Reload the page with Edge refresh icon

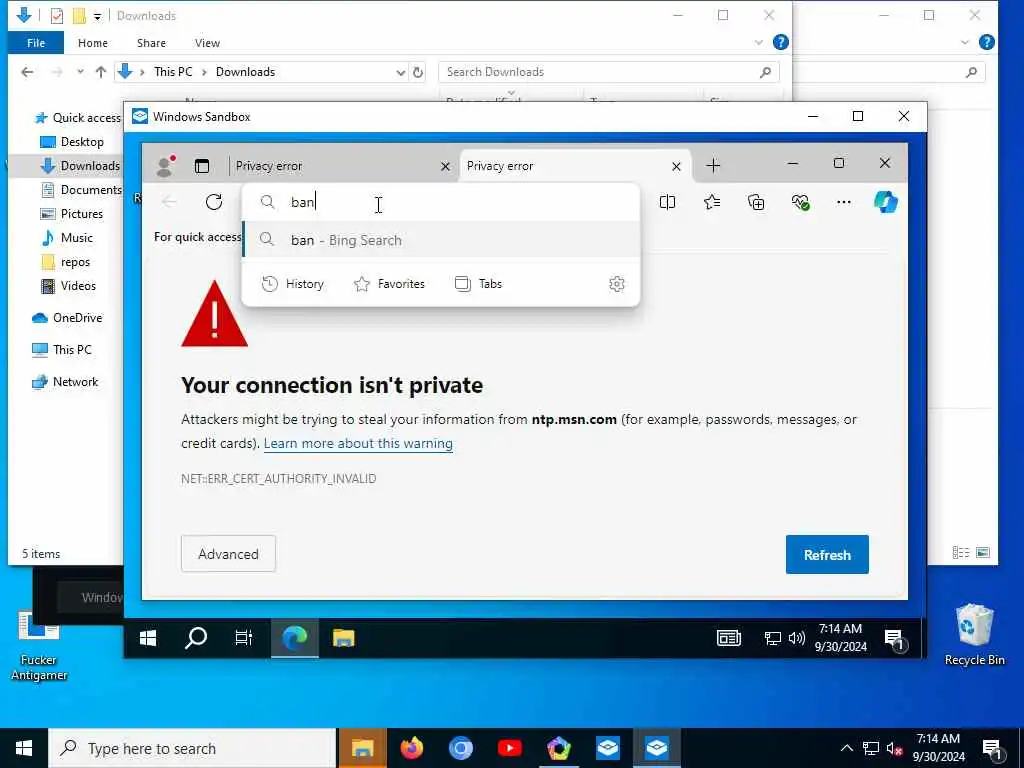(214, 202)
